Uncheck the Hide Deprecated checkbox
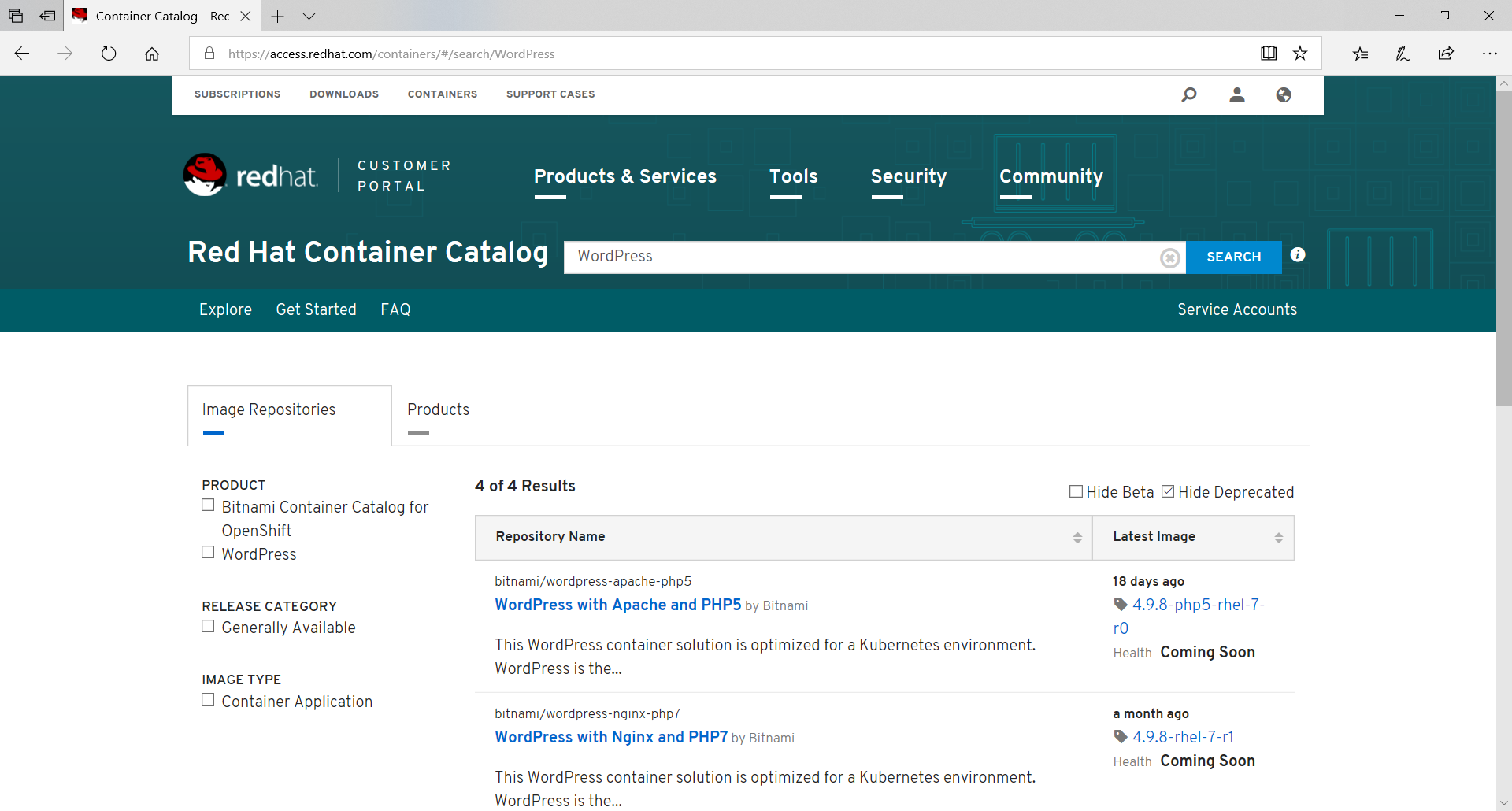 1168,492
